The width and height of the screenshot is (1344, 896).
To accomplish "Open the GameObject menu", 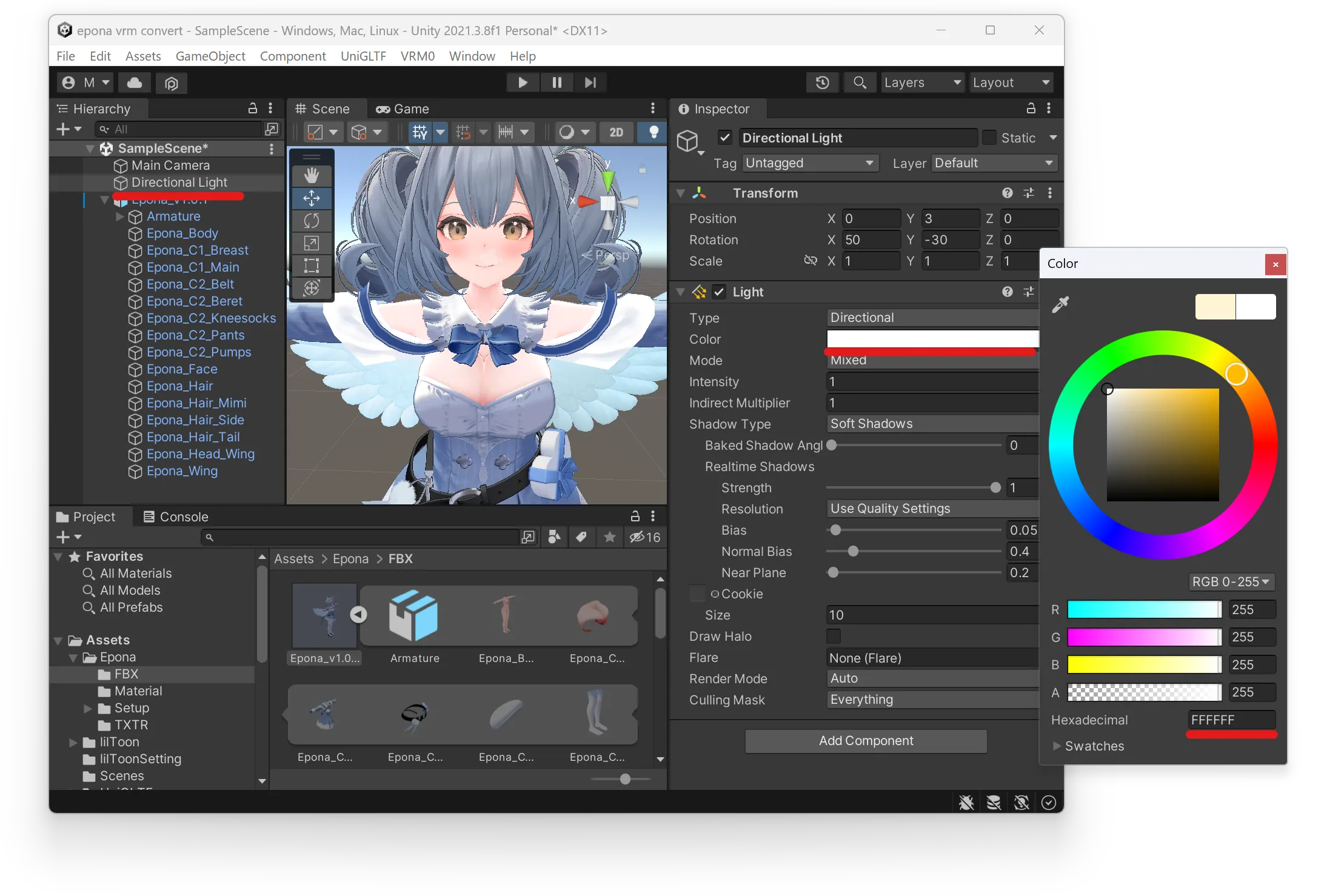I will coord(210,56).
